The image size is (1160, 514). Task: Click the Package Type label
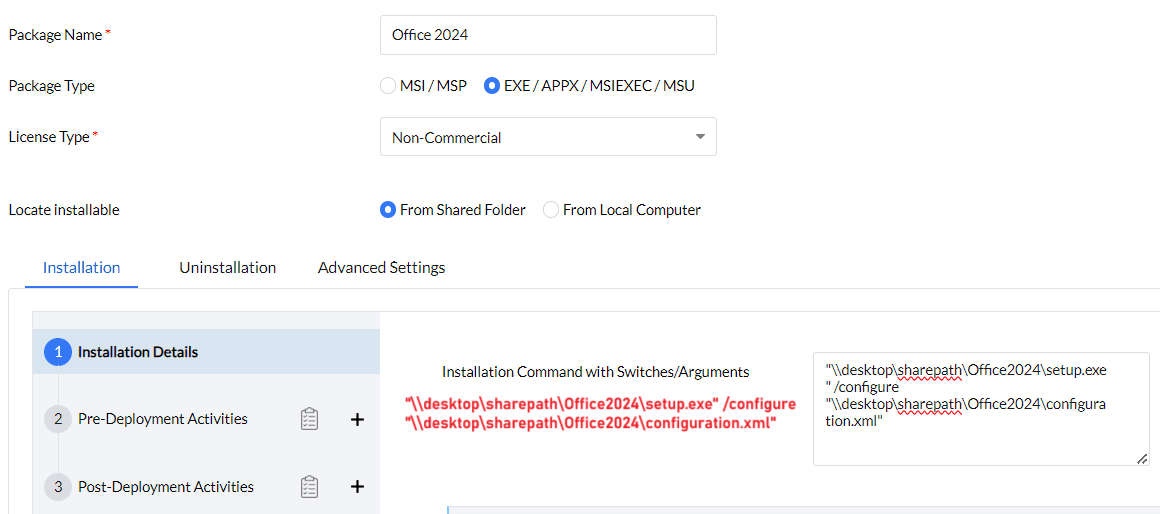click(x=52, y=86)
